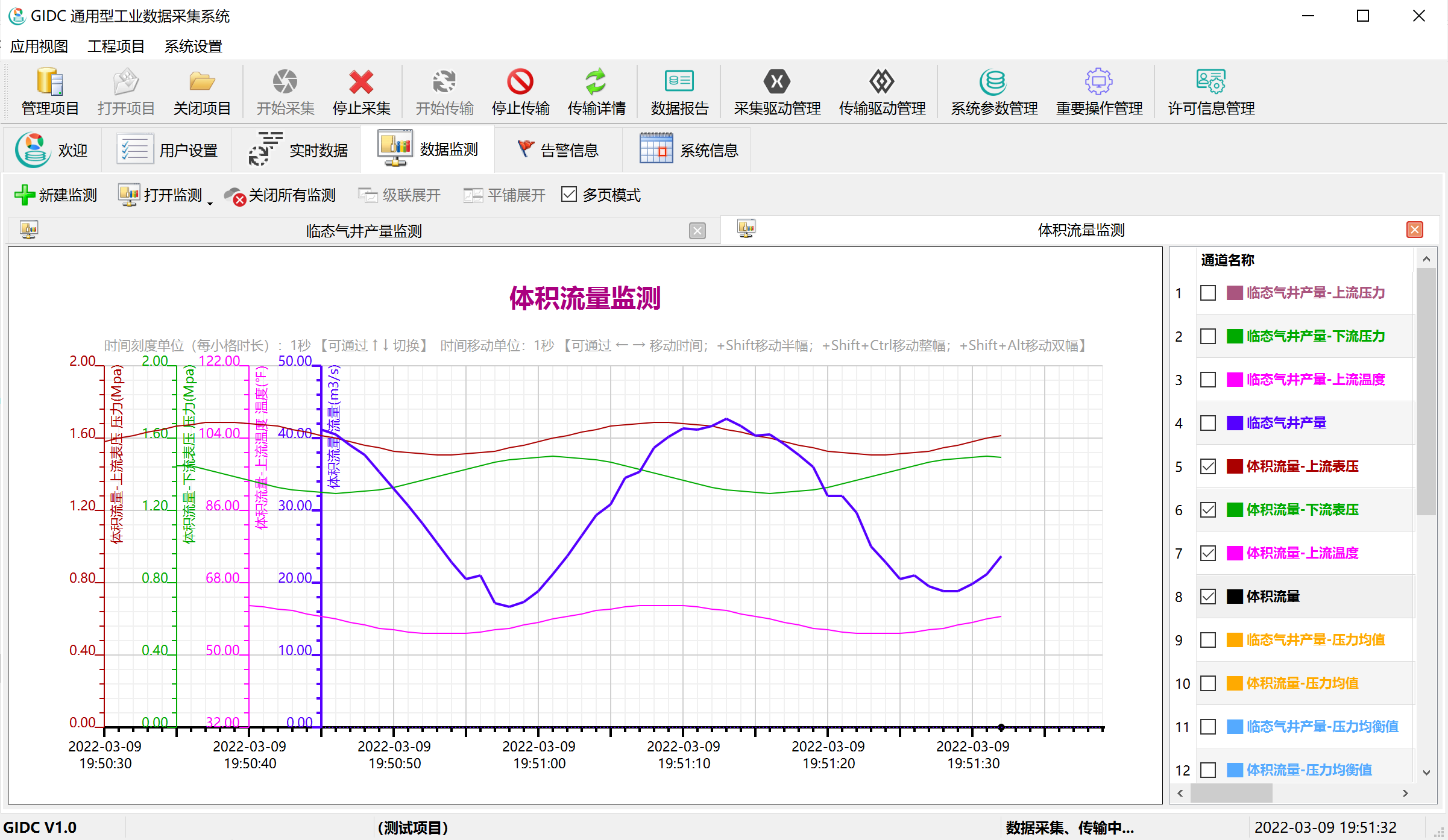Toggle 多页模式 checkbox
Image resolution: width=1448 pixels, height=840 pixels.
[569, 194]
